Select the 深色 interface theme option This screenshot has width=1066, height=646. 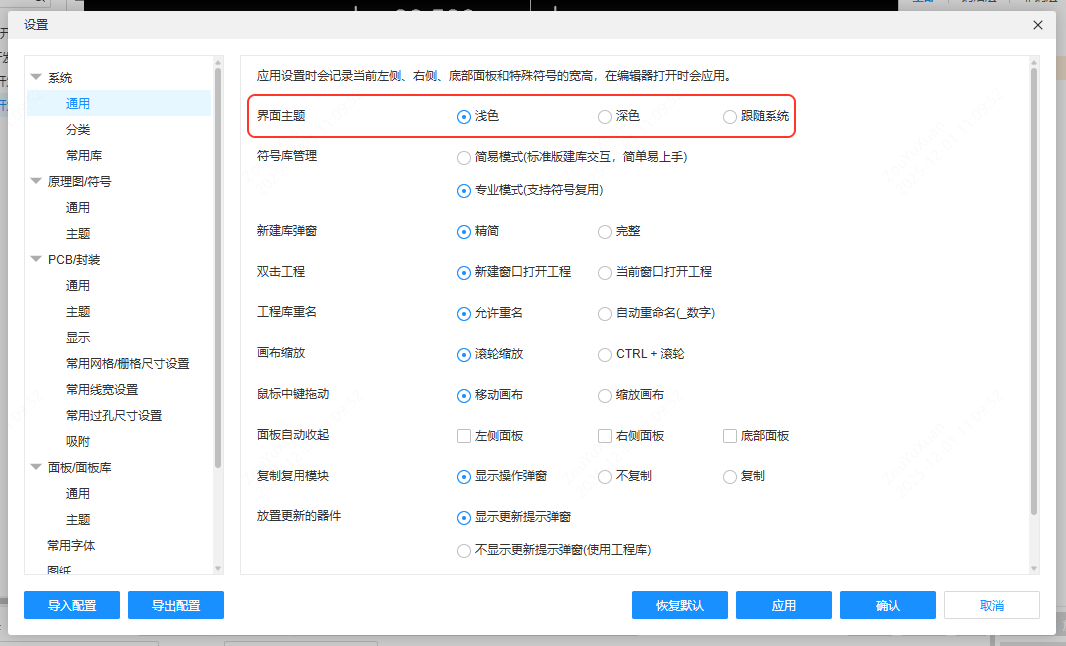click(603, 116)
